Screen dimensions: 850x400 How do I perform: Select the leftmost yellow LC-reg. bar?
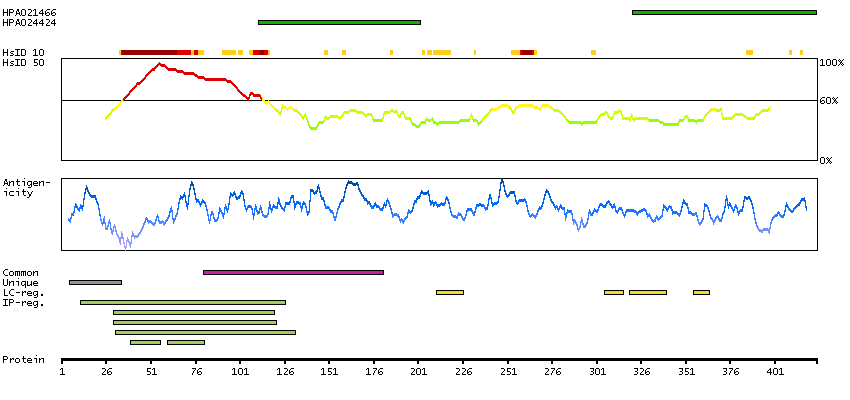pyautogui.click(x=449, y=292)
